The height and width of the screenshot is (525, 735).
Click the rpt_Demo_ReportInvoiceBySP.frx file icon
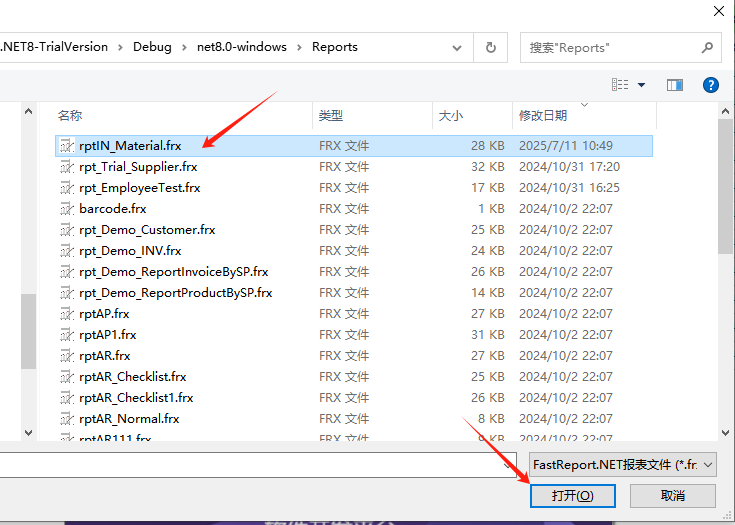[67, 272]
